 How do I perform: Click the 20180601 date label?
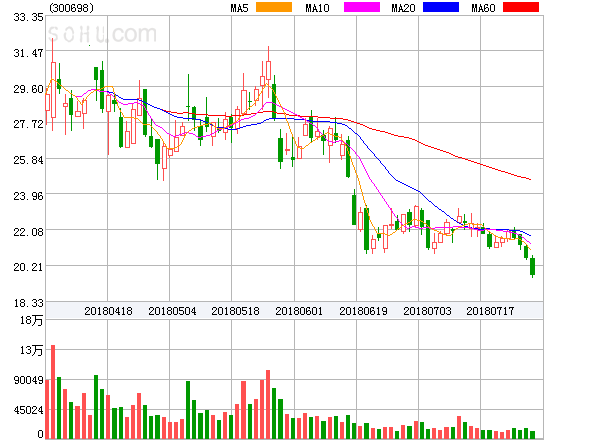click(x=299, y=311)
